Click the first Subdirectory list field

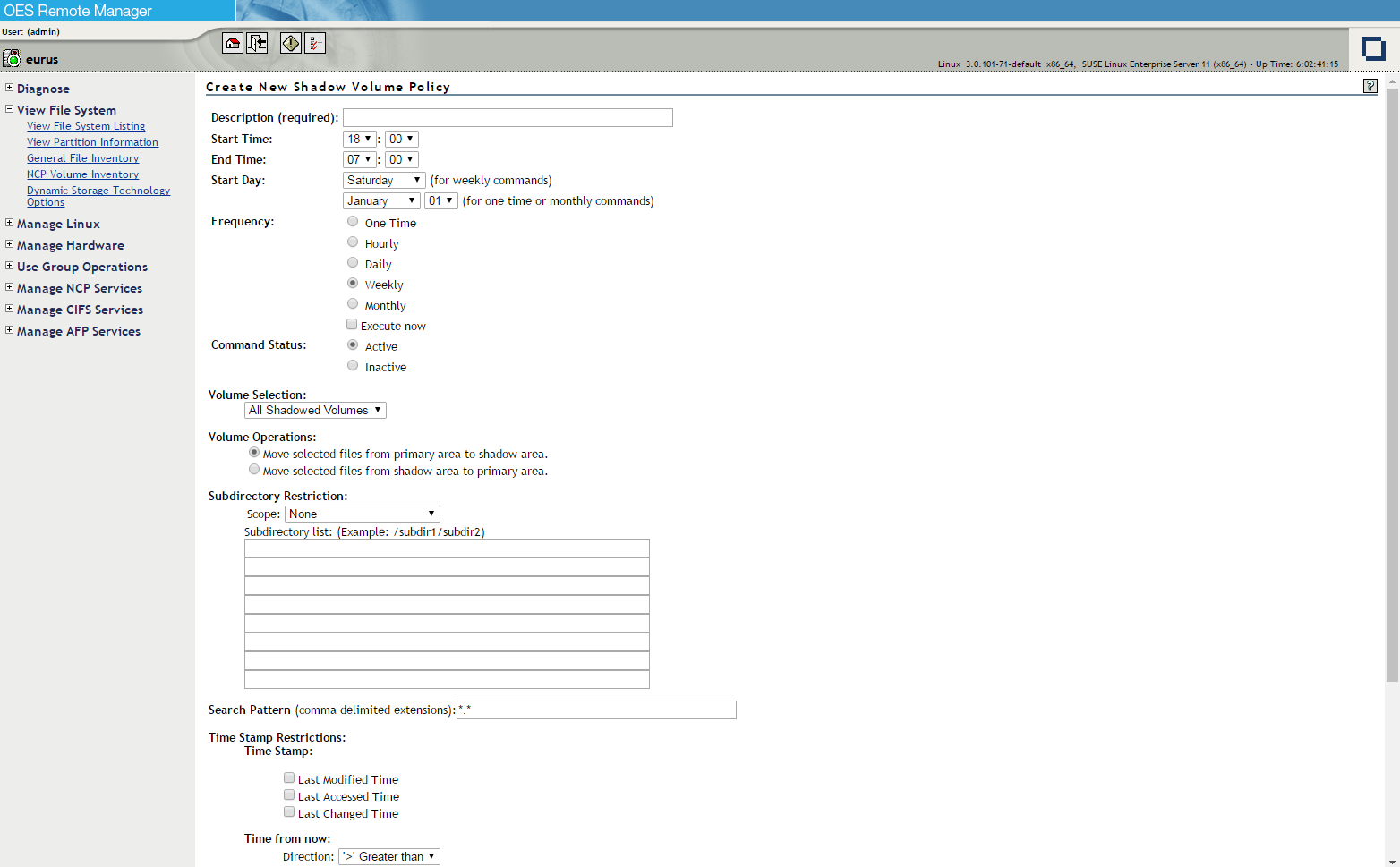[447, 548]
